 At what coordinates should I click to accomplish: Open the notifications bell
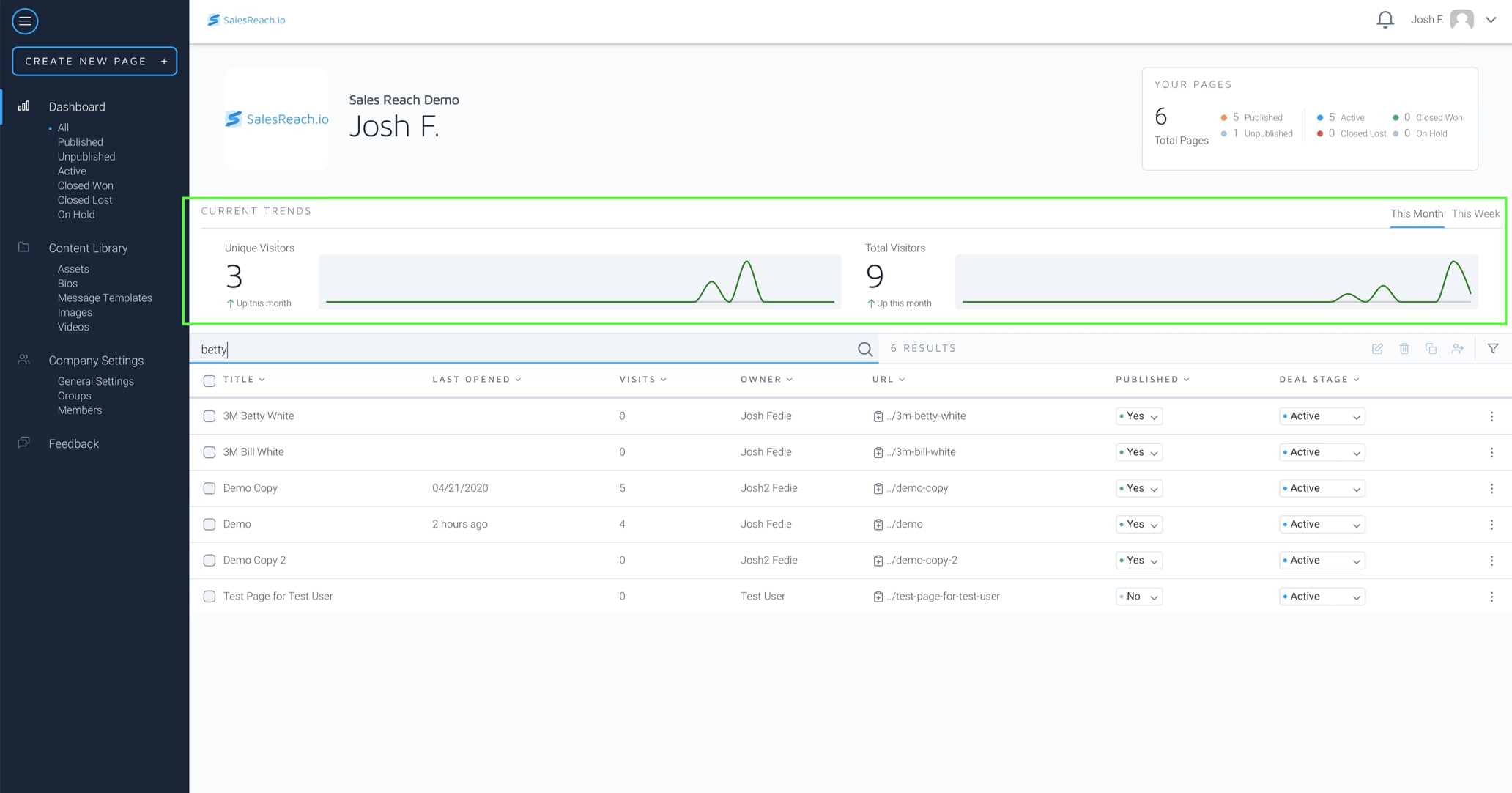pos(1385,20)
